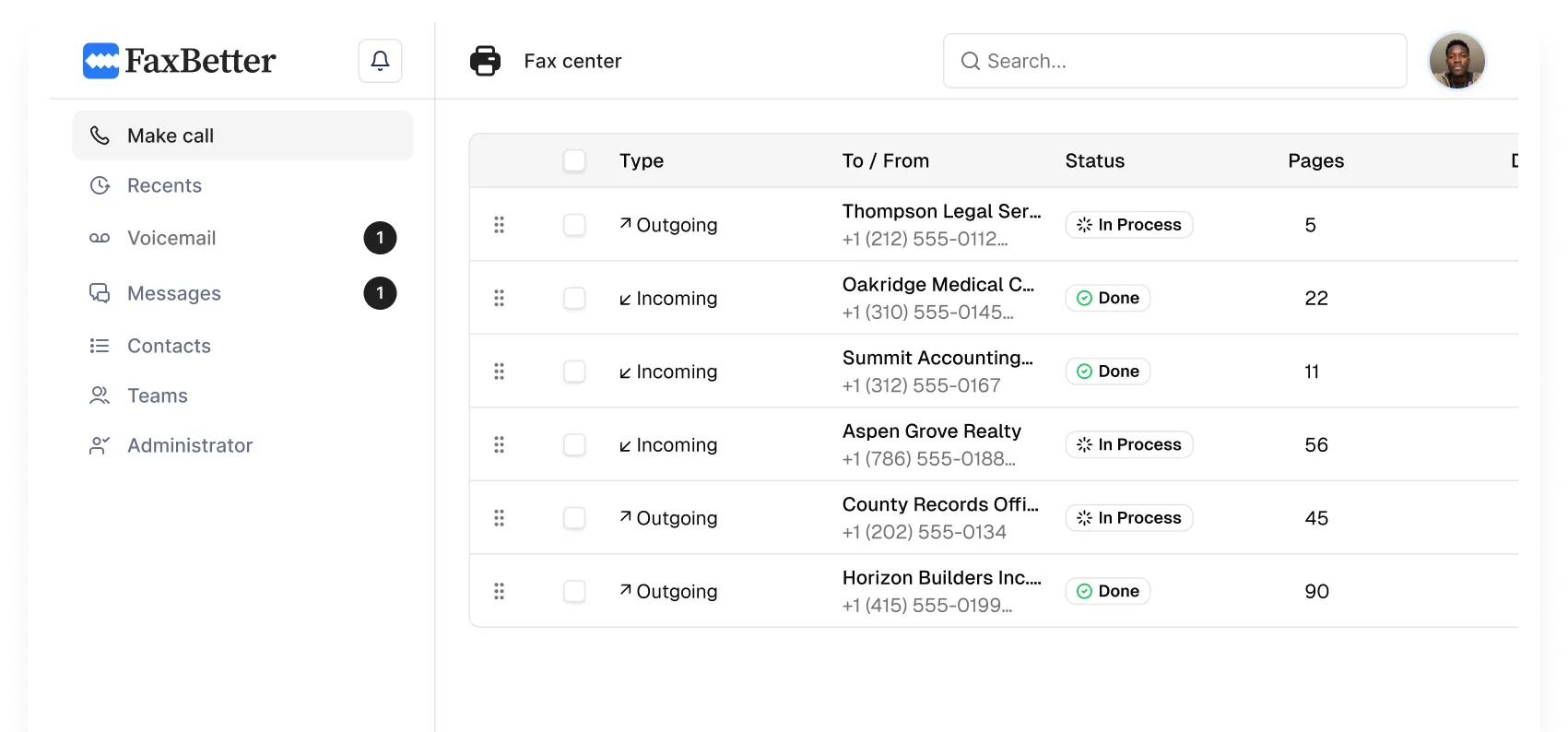Click the drag handle for Thompson Legal row

(499, 225)
